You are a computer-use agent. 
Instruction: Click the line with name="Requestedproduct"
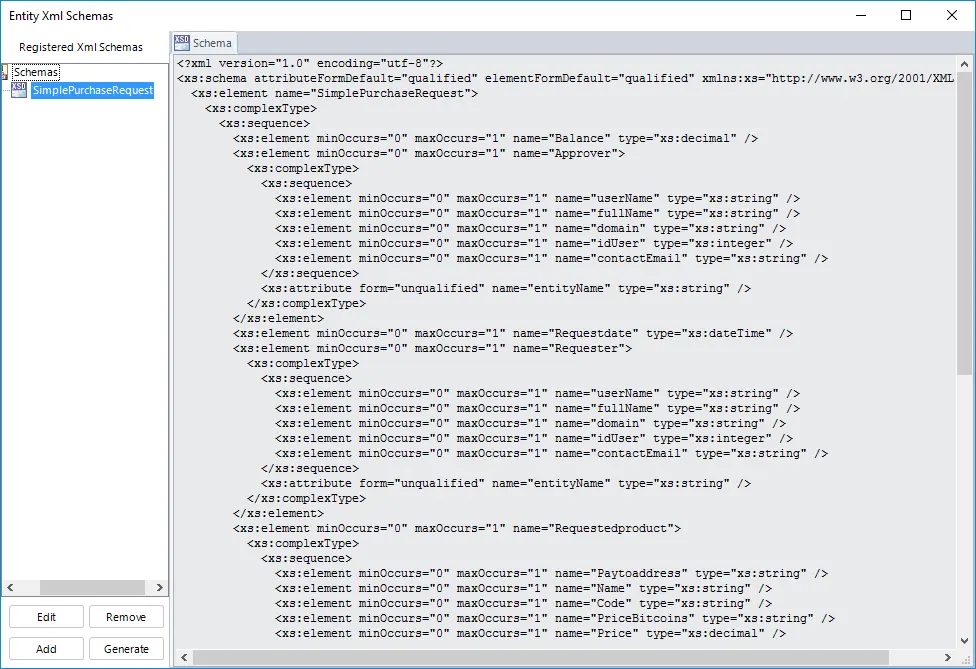[457, 528]
